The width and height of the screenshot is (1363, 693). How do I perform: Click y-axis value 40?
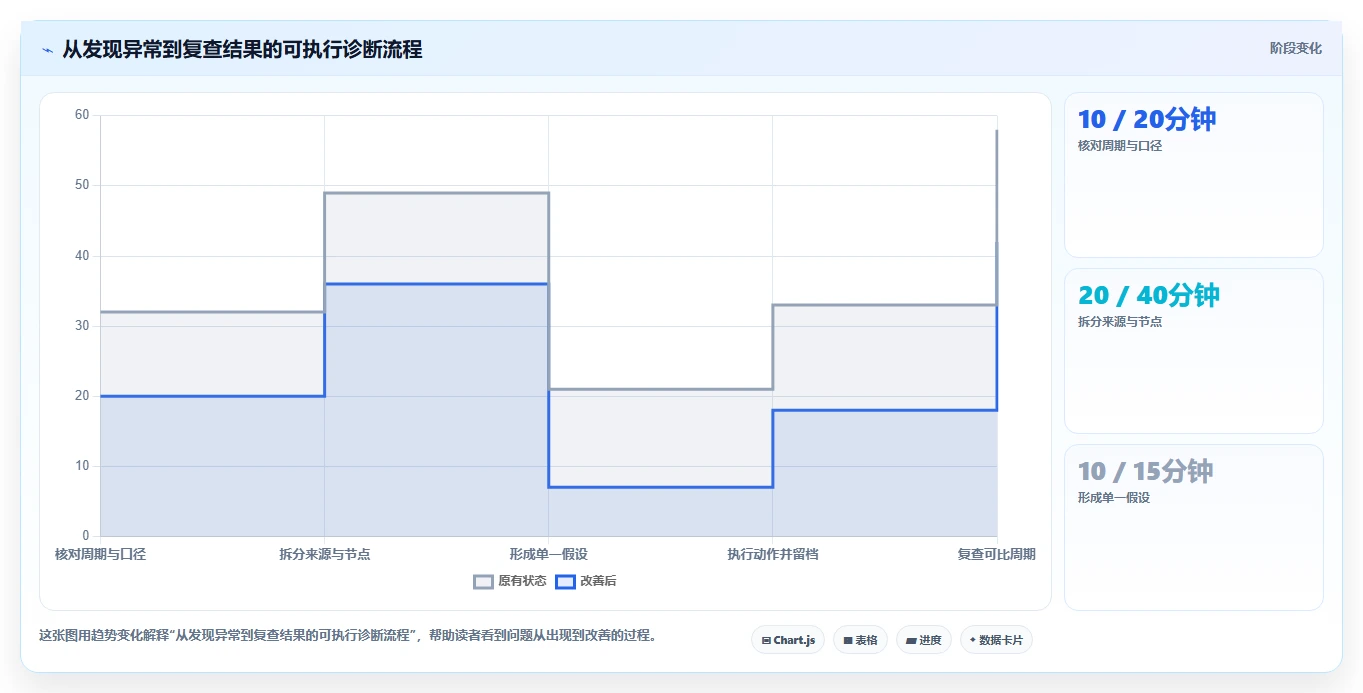tap(82, 256)
